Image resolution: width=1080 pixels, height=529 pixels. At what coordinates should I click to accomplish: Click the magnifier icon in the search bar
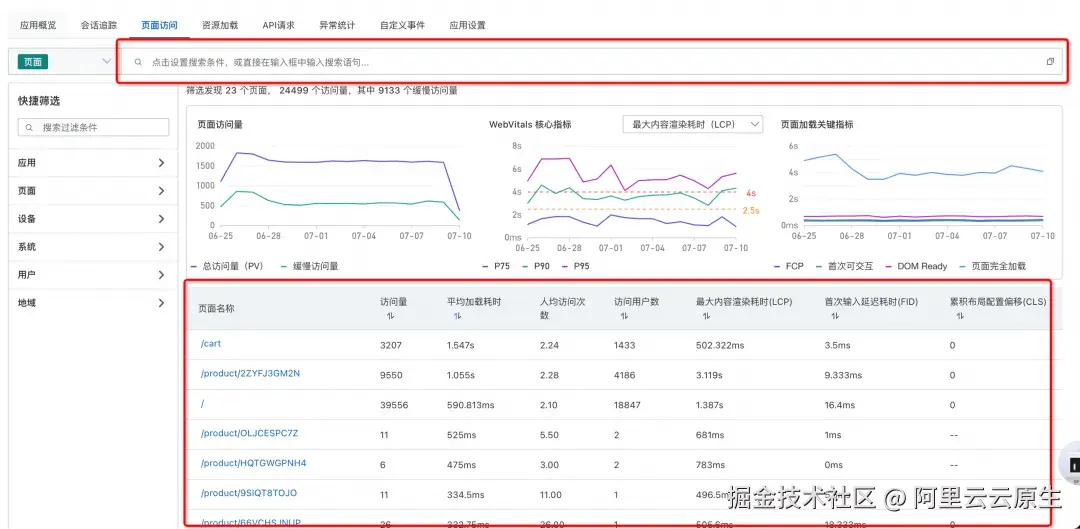[x=138, y=62]
